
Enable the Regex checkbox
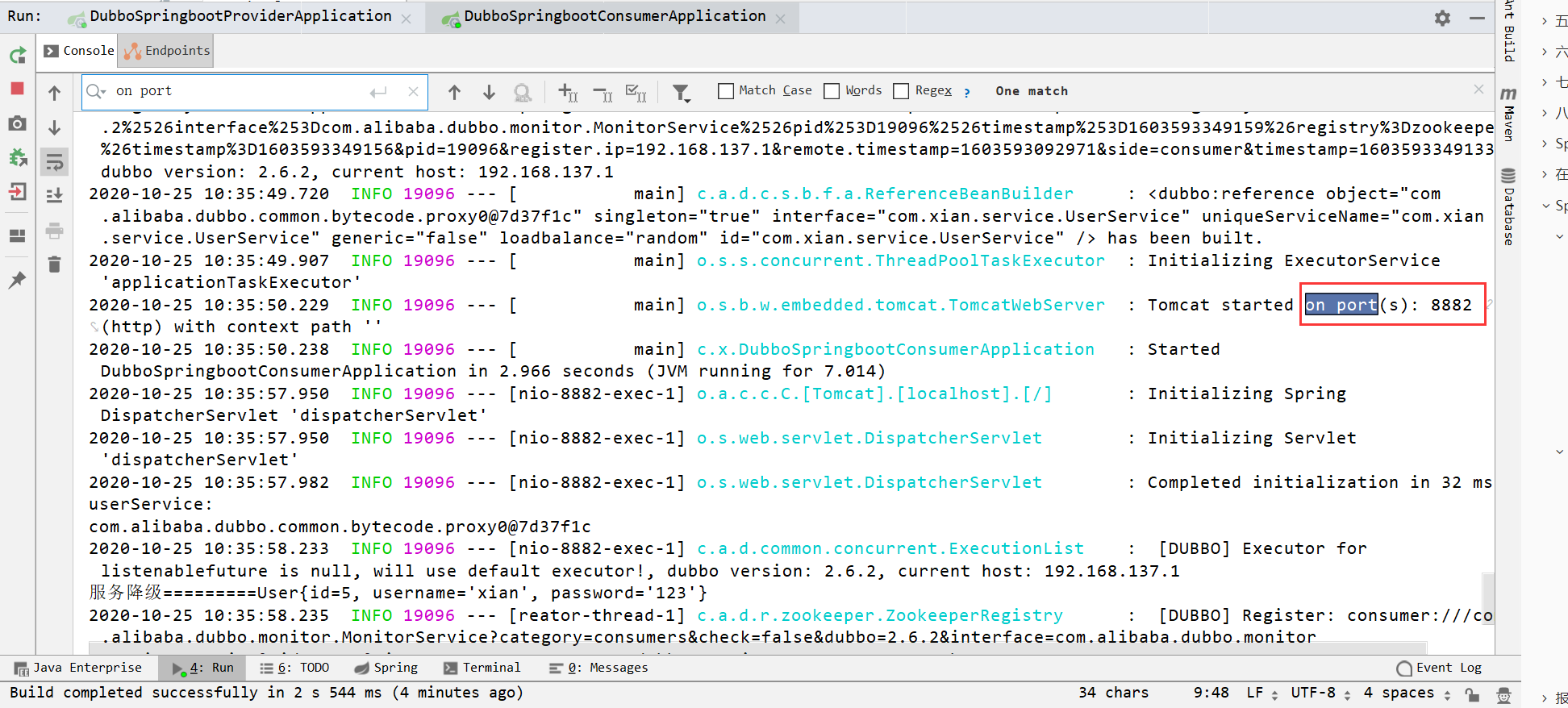pyautogui.click(x=901, y=91)
